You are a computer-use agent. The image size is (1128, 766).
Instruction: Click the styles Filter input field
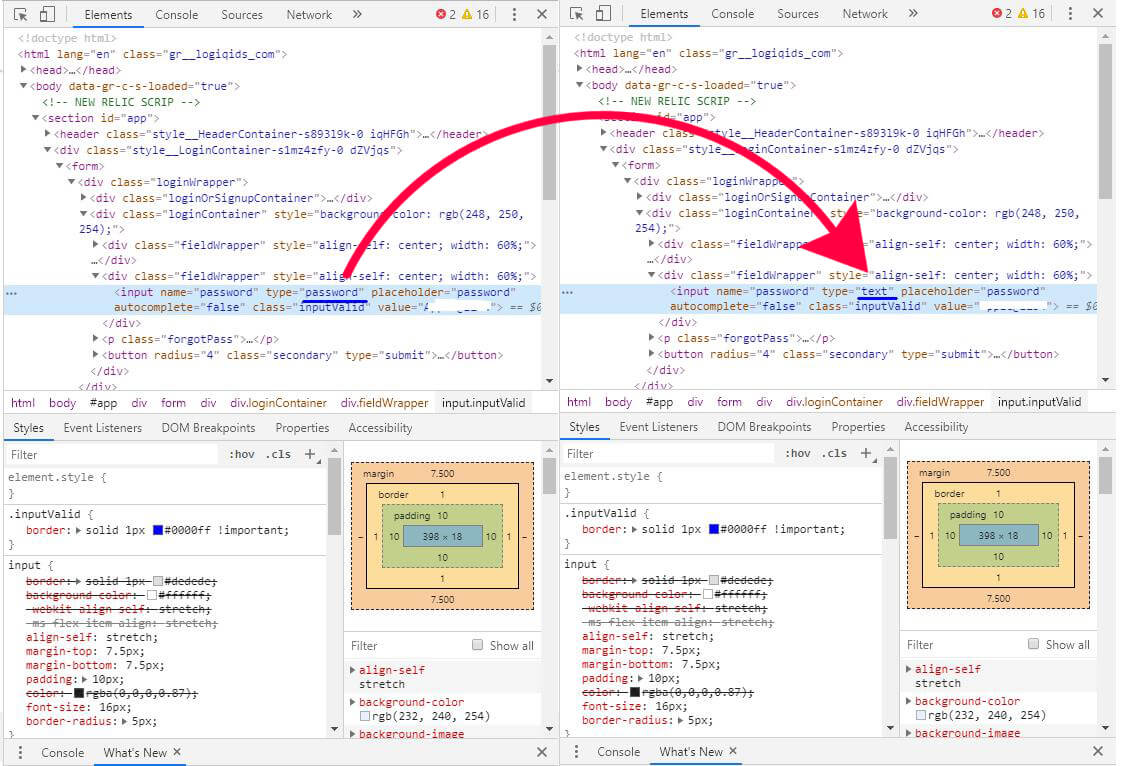point(110,453)
